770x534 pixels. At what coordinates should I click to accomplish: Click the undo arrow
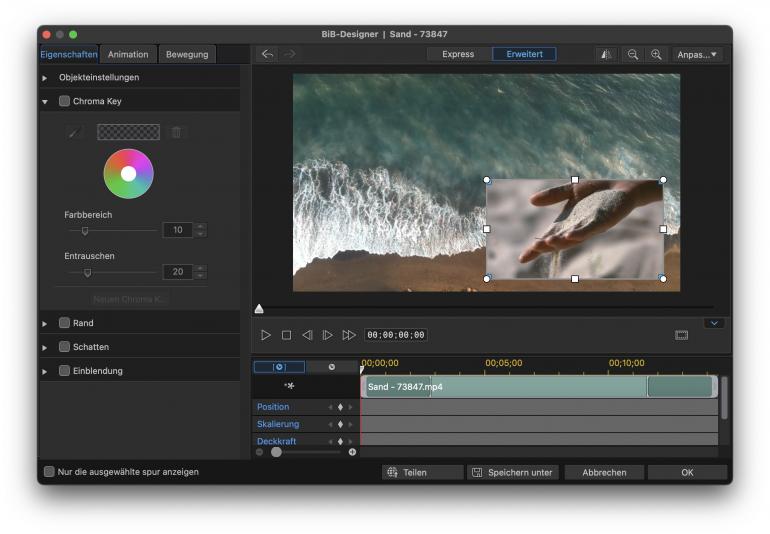(267, 54)
